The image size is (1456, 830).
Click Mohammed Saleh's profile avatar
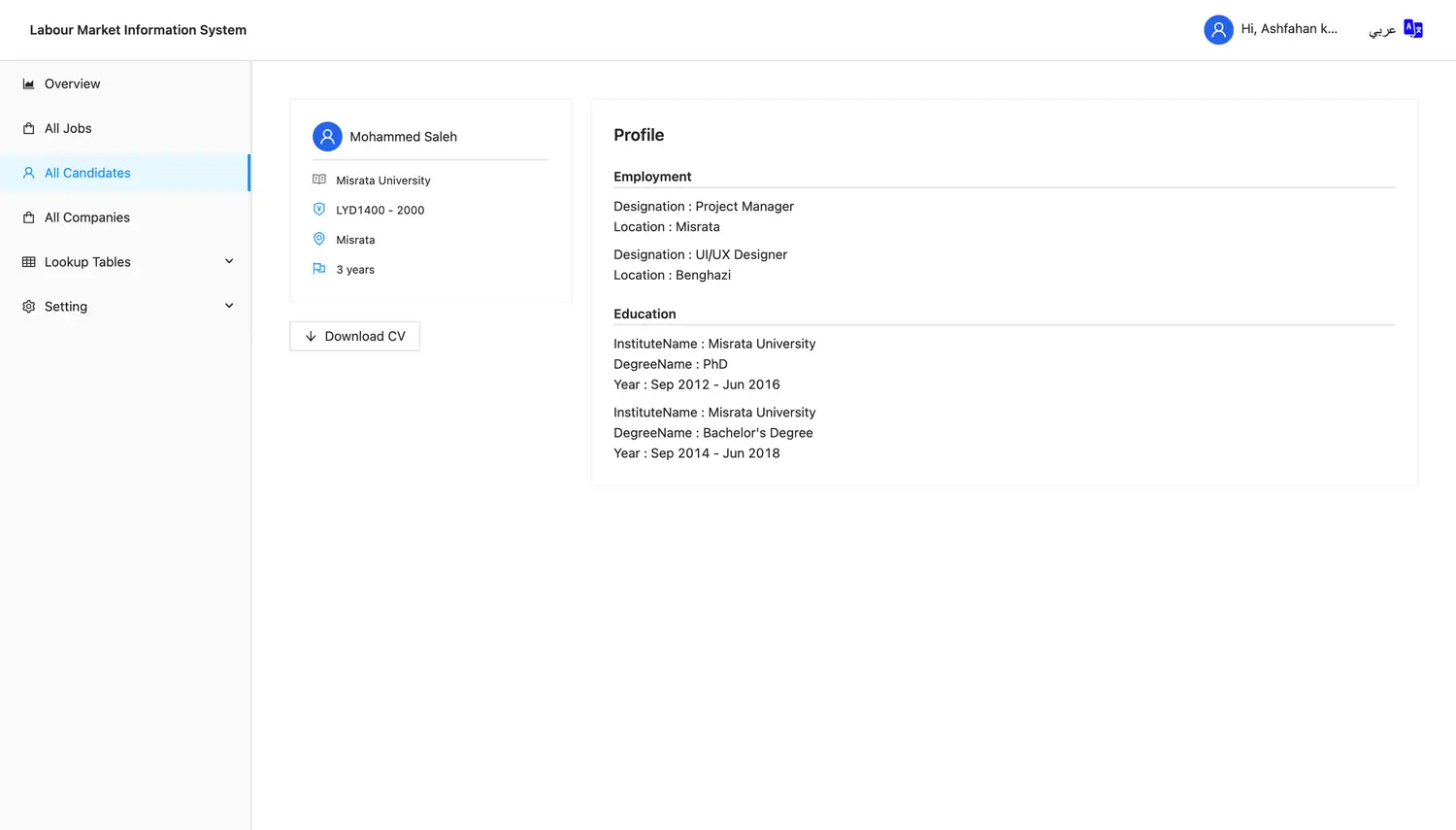(x=327, y=137)
